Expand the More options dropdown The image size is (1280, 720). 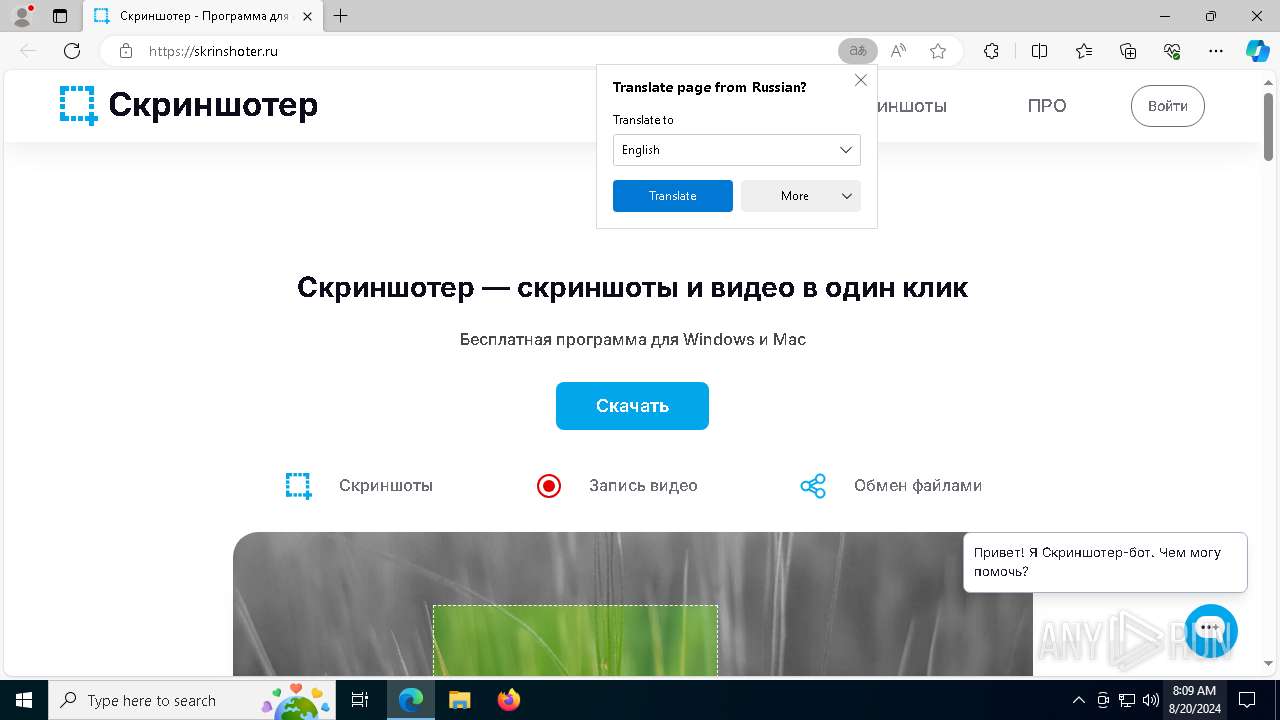801,196
